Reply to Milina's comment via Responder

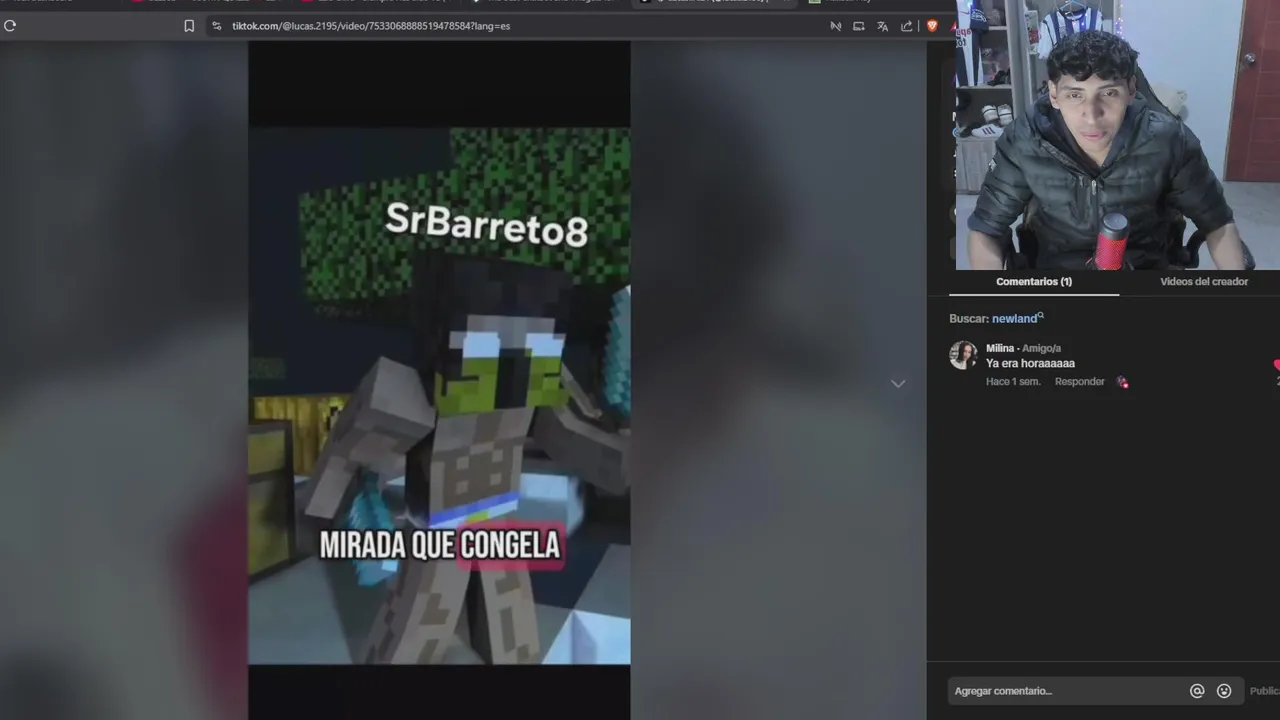(1079, 382)
